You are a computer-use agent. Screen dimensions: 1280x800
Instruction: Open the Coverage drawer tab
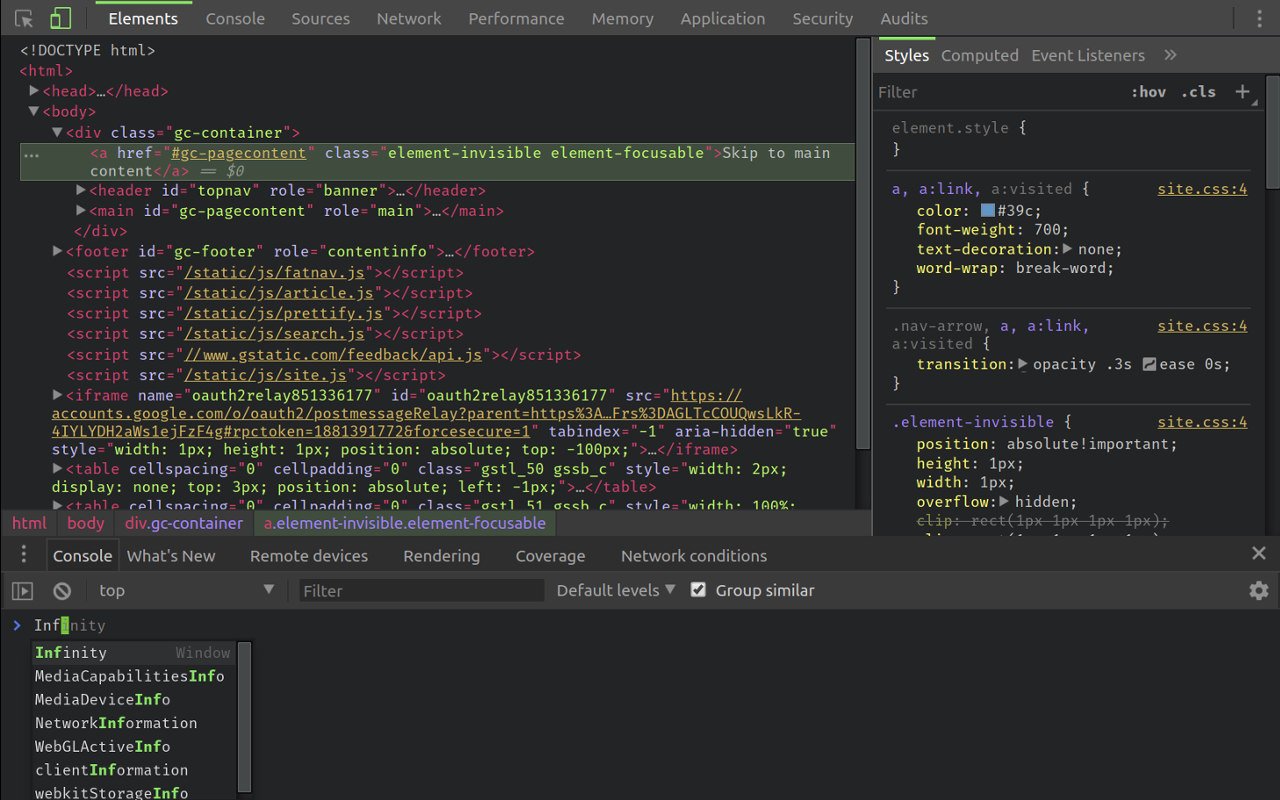click(x=550, y=555)
